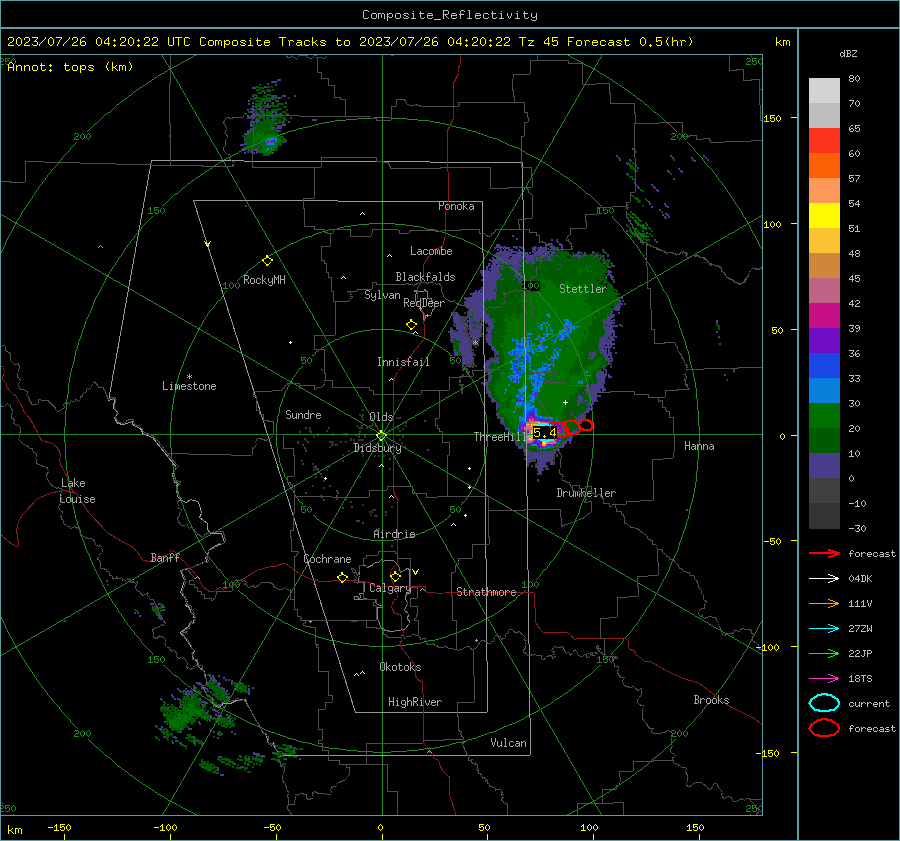Click the yellow diamond marker at Calgary
900x841 pixels.
395,576
